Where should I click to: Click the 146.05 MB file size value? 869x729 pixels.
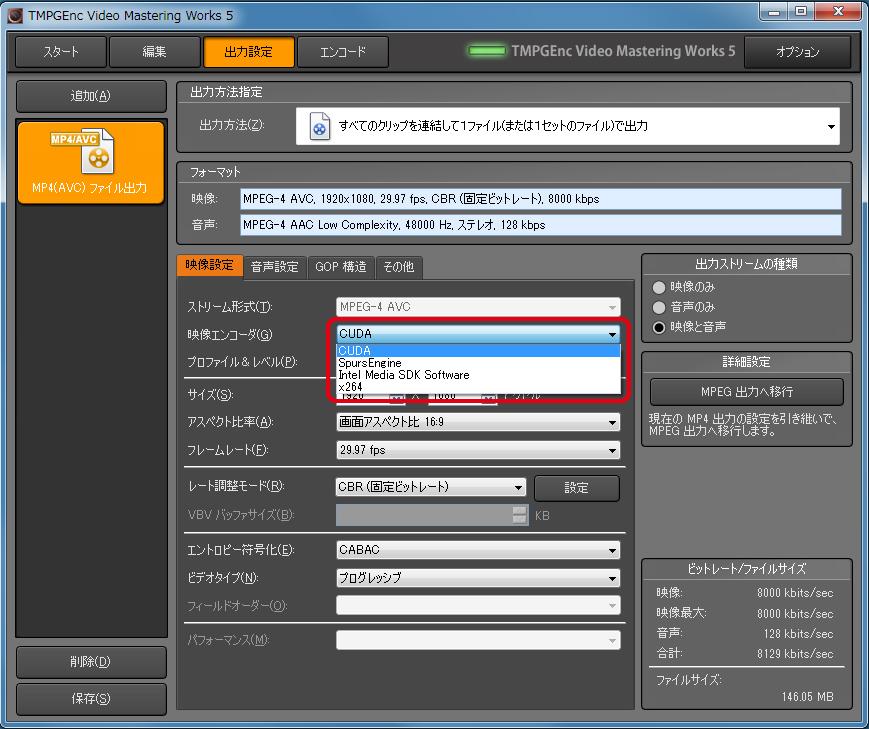point(807,697)
